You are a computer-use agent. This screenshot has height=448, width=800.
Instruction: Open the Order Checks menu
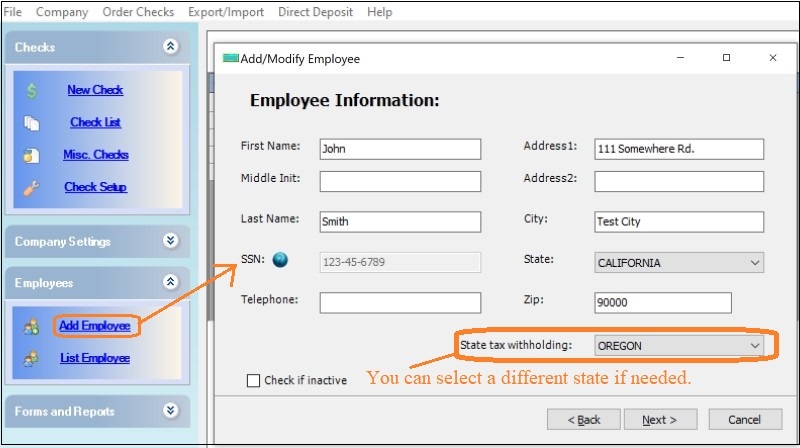click(138, 12)
